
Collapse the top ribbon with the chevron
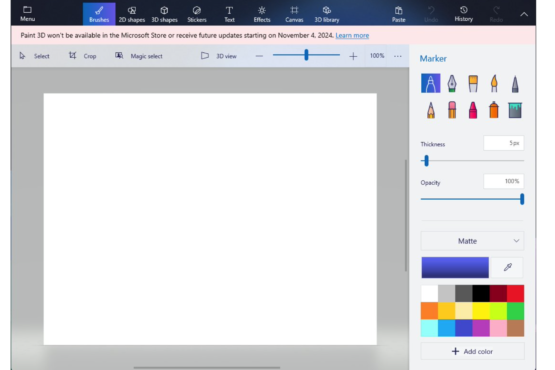point(524,14)
